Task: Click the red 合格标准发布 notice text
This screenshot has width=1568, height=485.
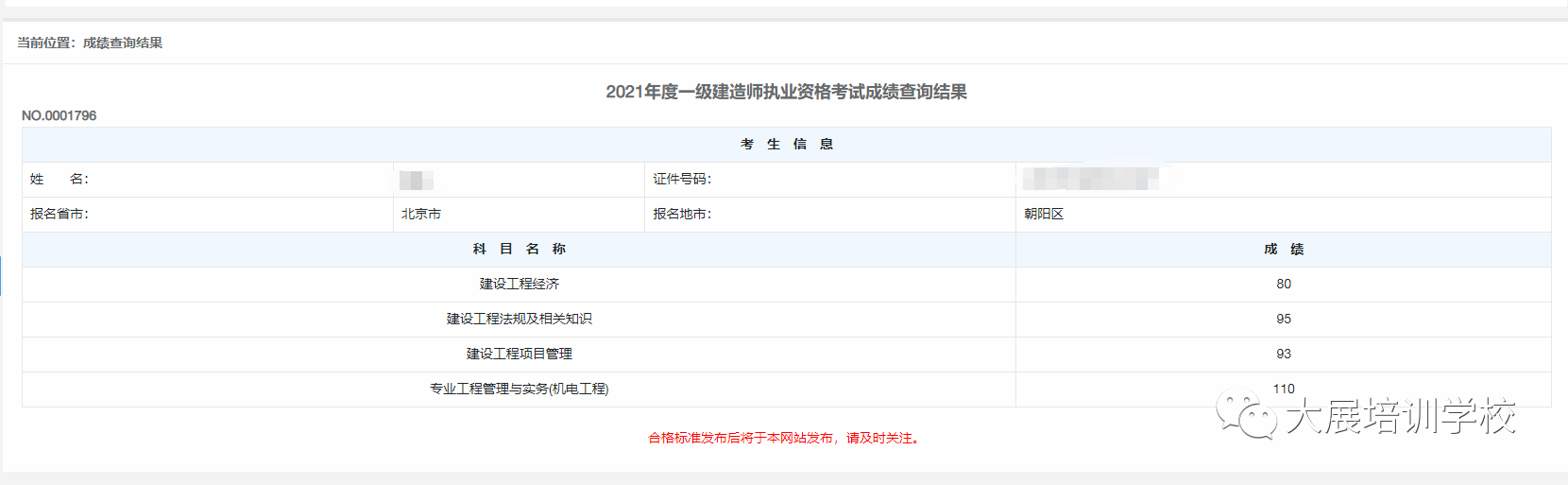Action: click(784, 438)
